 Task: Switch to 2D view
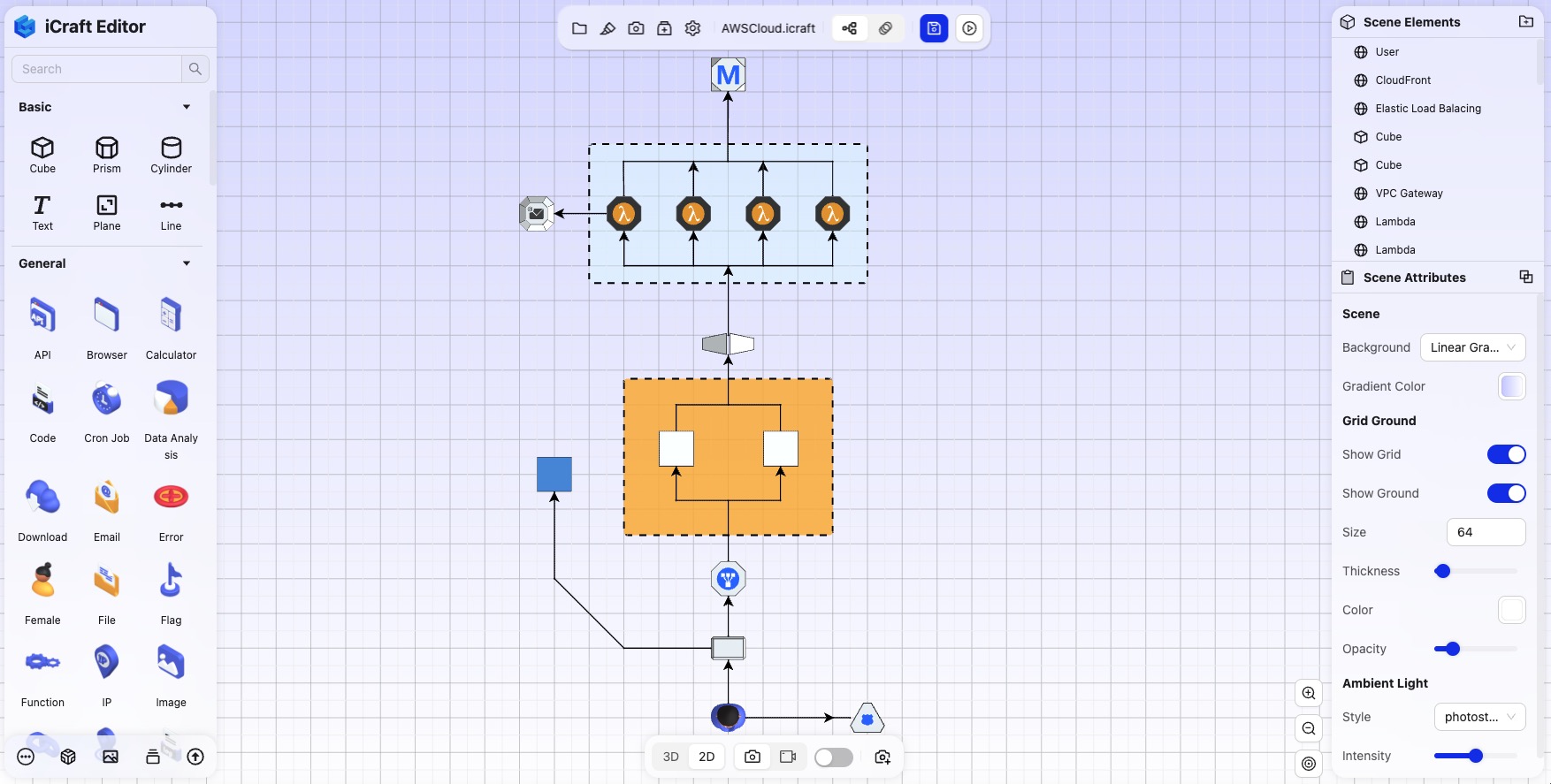707,757
